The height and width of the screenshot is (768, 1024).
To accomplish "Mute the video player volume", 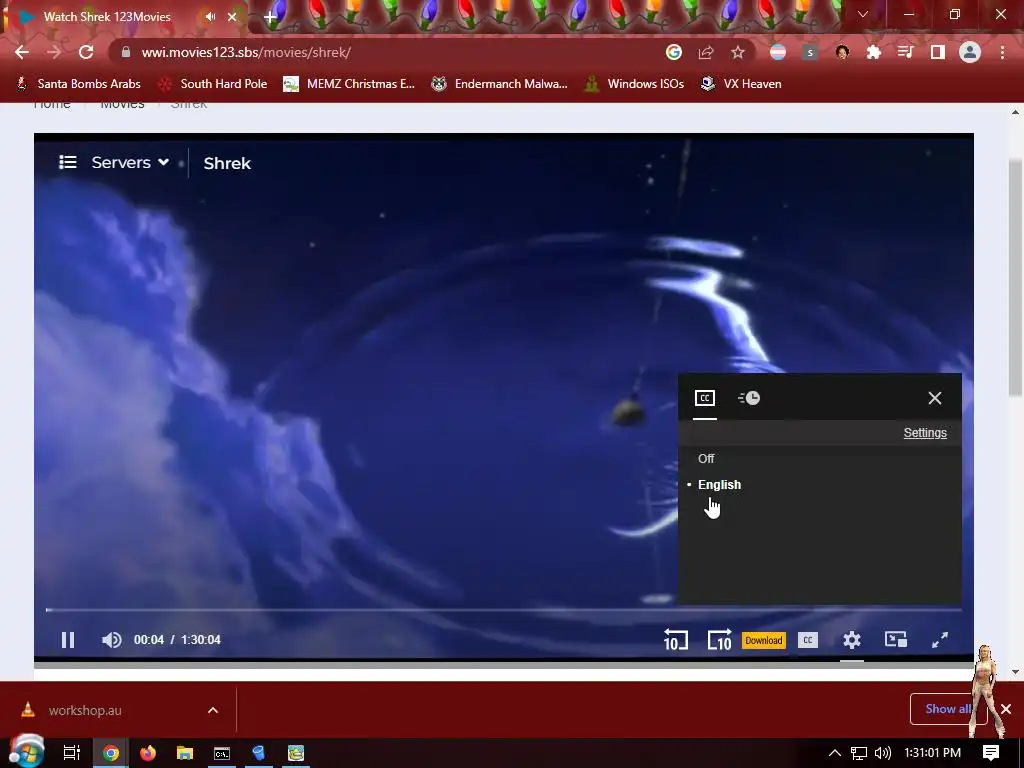I will pyautogui.click(x=112, y=640).
